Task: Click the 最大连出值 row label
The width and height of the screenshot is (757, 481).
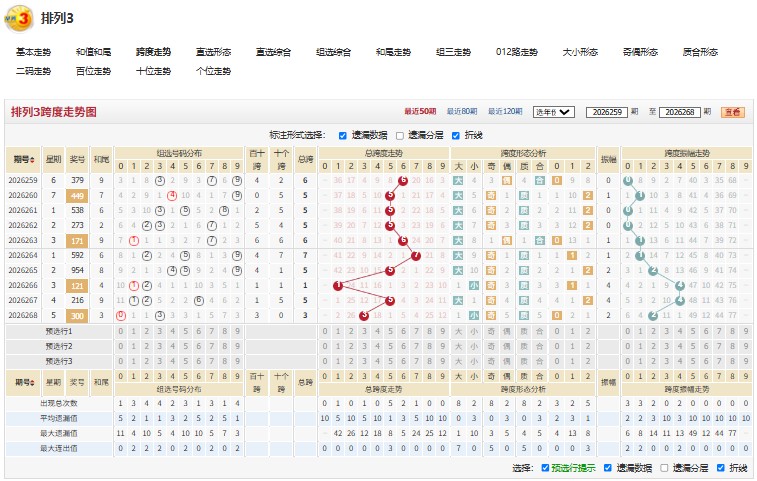Action: (x=59, y=449)
